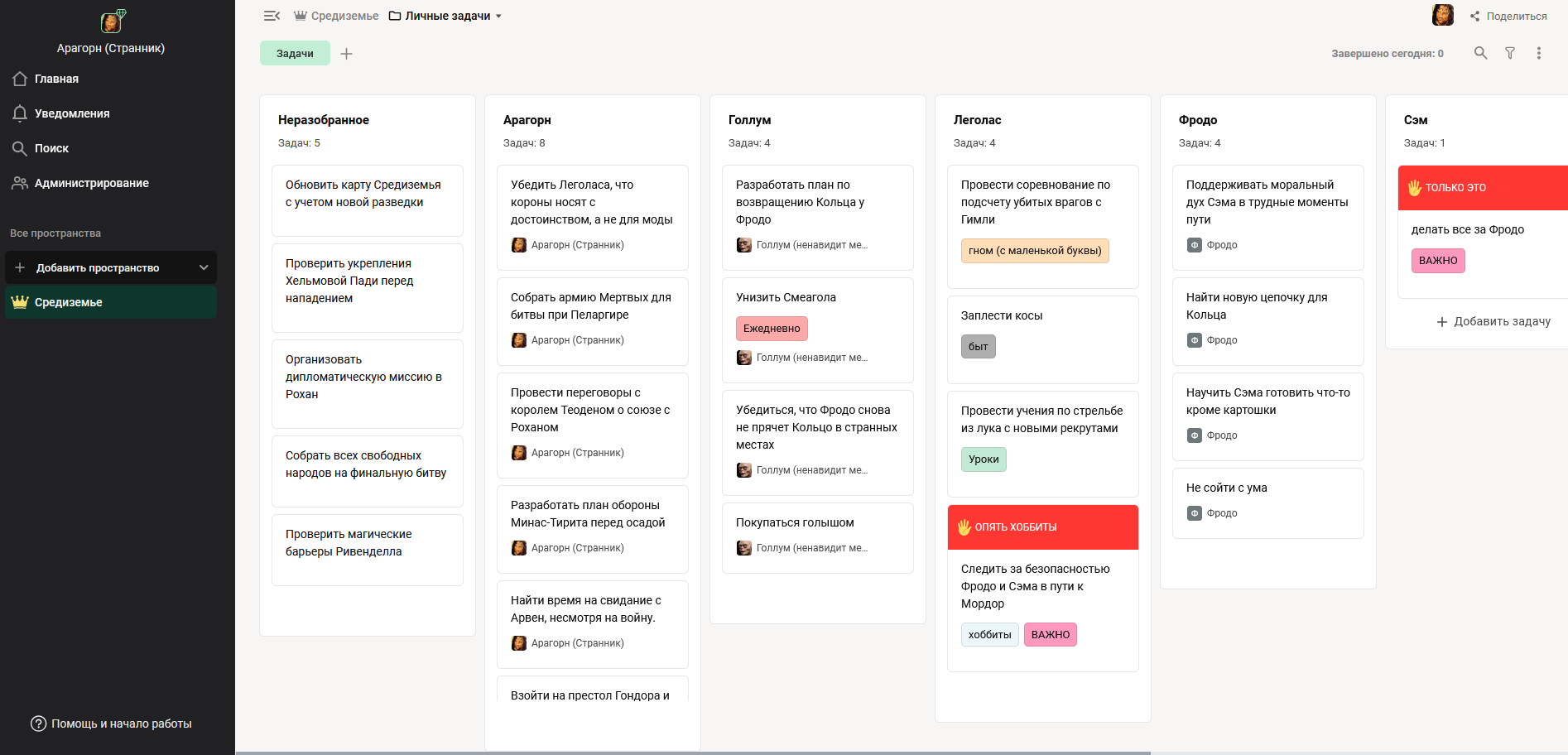Click the user avatar in top bar

coord(1442,16)
